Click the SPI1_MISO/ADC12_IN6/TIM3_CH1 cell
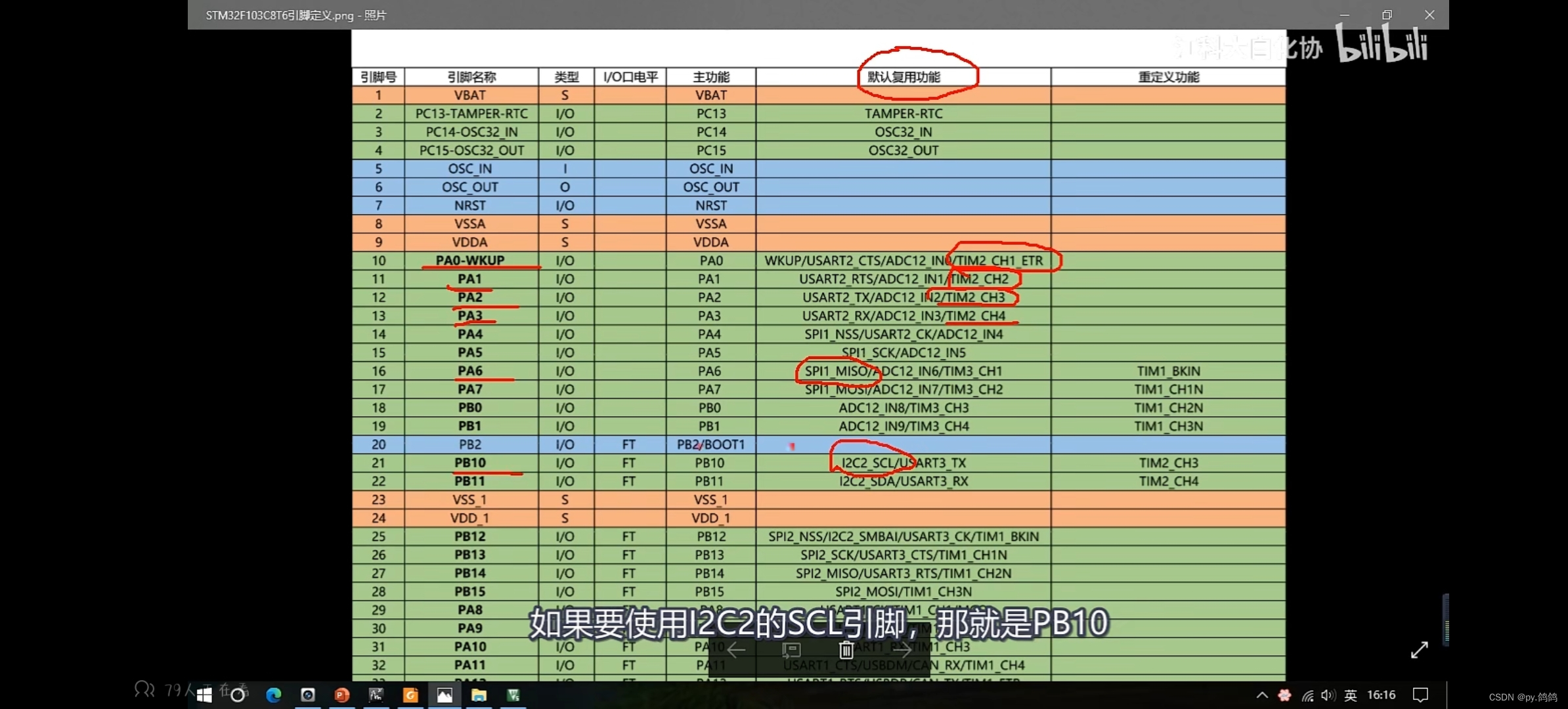The height and width of the screenshot is (709, 1568). pos(904,371)
